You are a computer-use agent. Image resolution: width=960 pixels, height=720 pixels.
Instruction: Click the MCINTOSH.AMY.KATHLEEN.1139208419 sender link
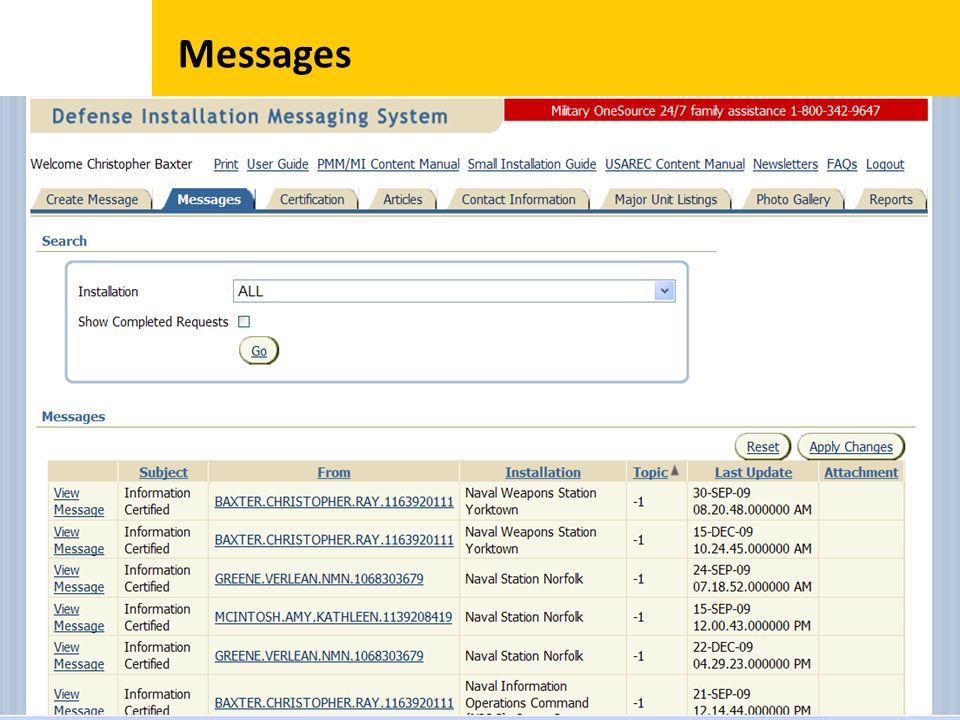(x=333, y=617)
